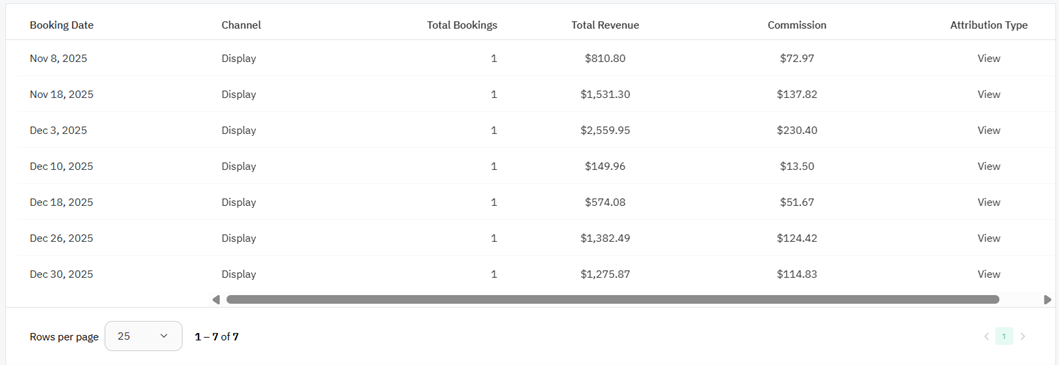The height and width of the screenshot is (365, 1059).
Task: Click the horizontal scrollbar left arrow
Action: click(215, 299)
